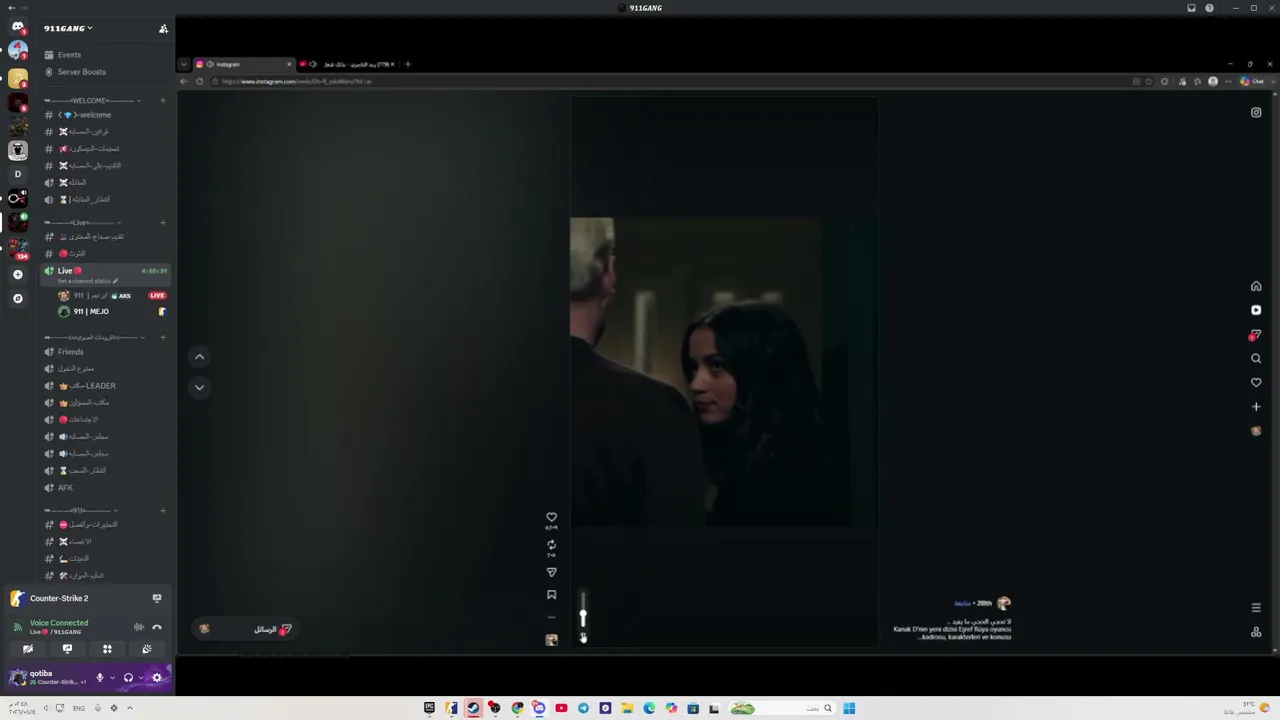Go to next reel with down arrow

point(199,387)
